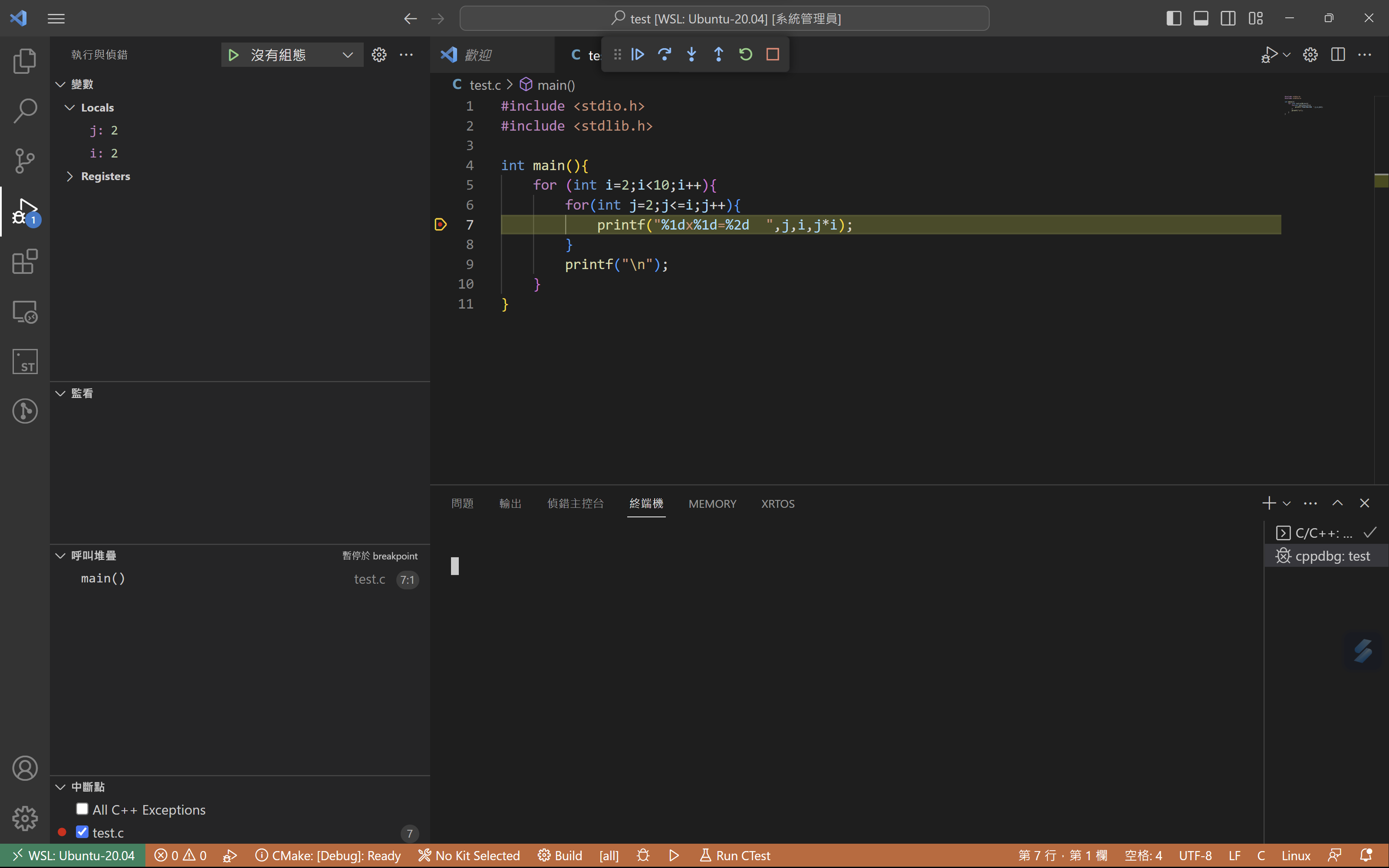Click the debug Continue button

coord(638,55)
